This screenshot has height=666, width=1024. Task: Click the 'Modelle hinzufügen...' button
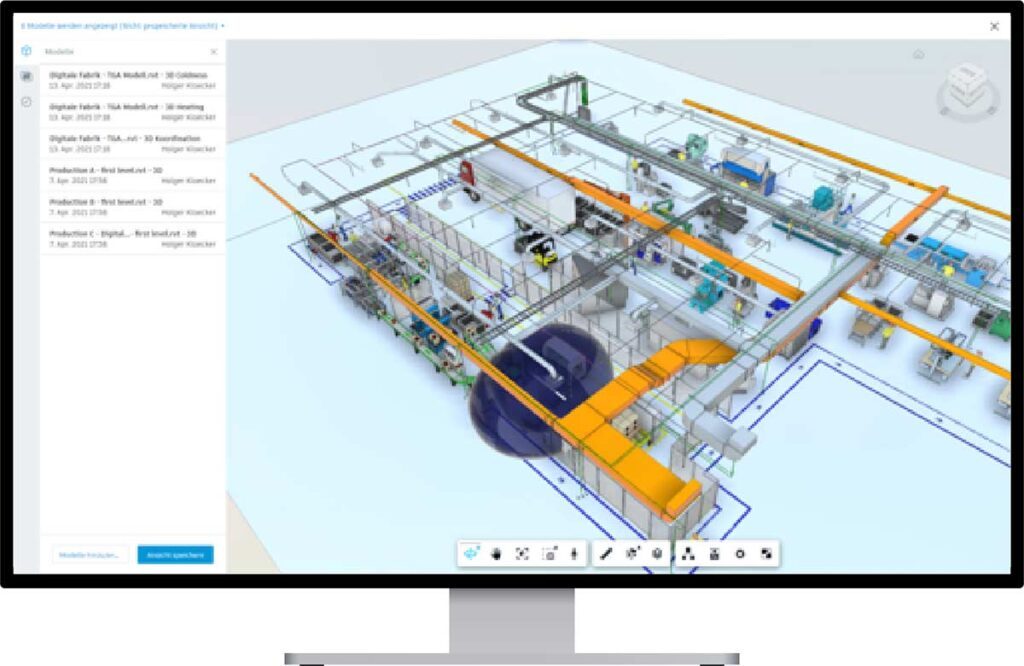(90, 555)
